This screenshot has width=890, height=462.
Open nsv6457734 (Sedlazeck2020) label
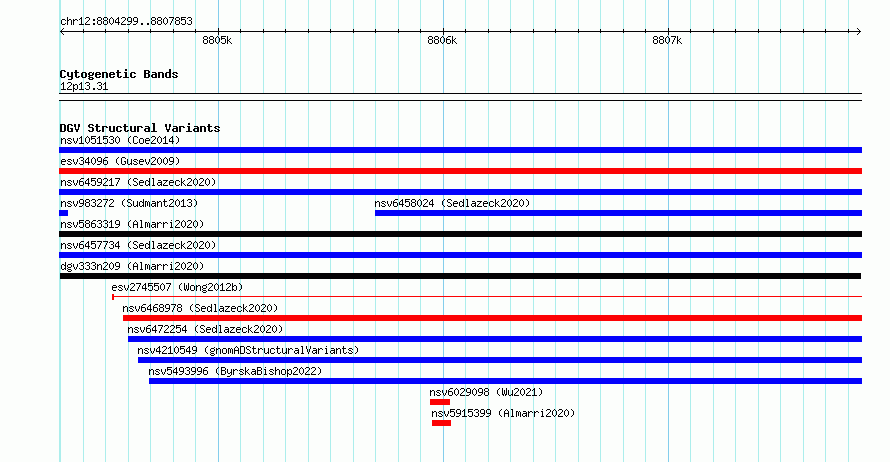pyautogui.click(x=138, y=245)
